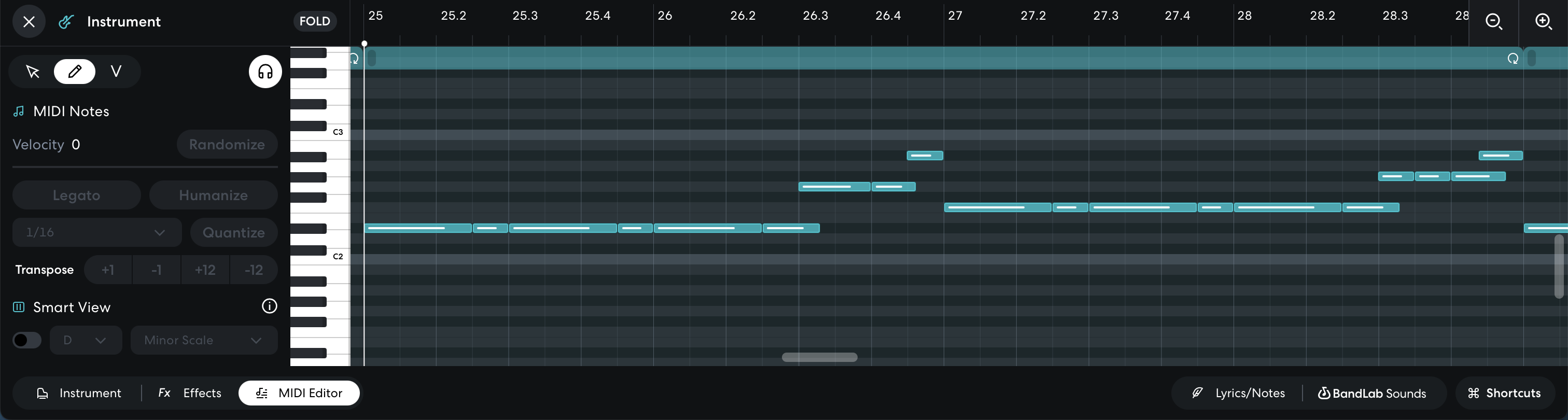The image size is (1568, 420).
Task: Open the Minor Scale dropdown
Action: [x=204, y=340]
